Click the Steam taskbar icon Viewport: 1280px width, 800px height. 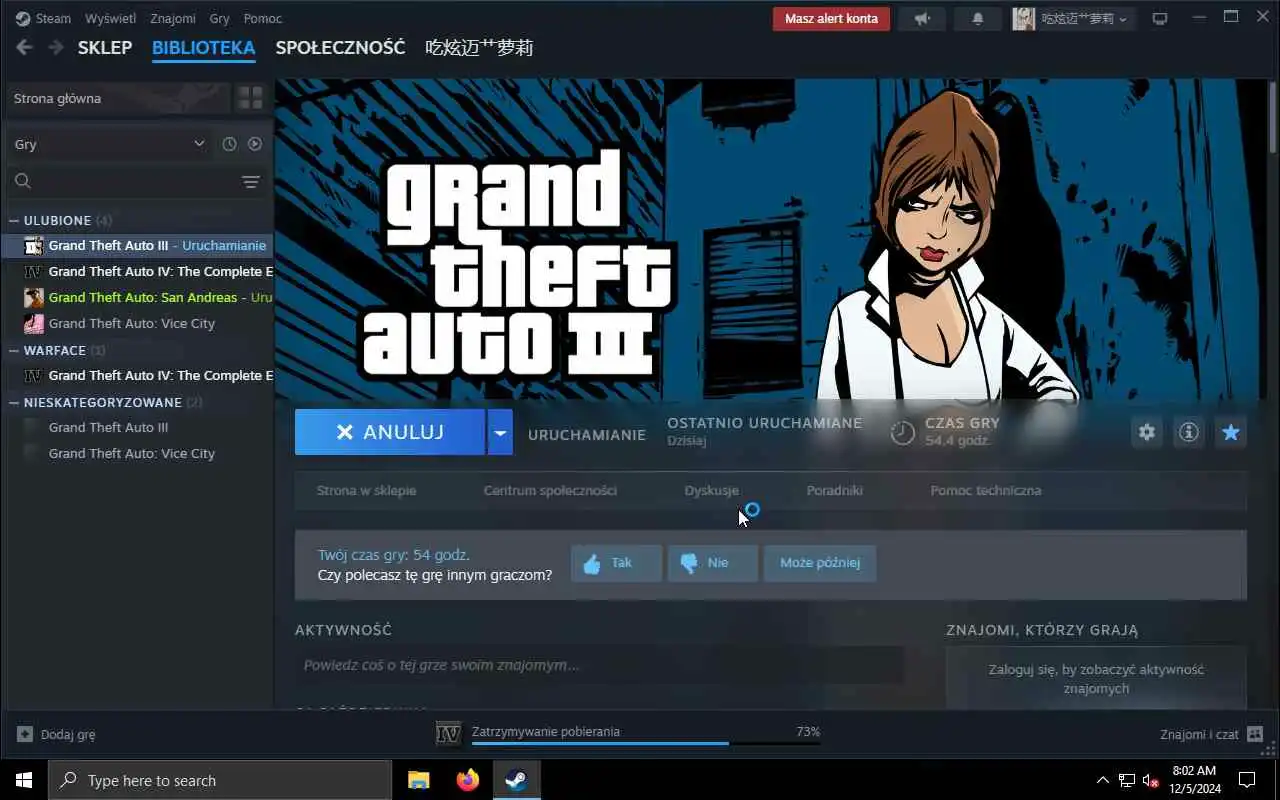(517, 780)
